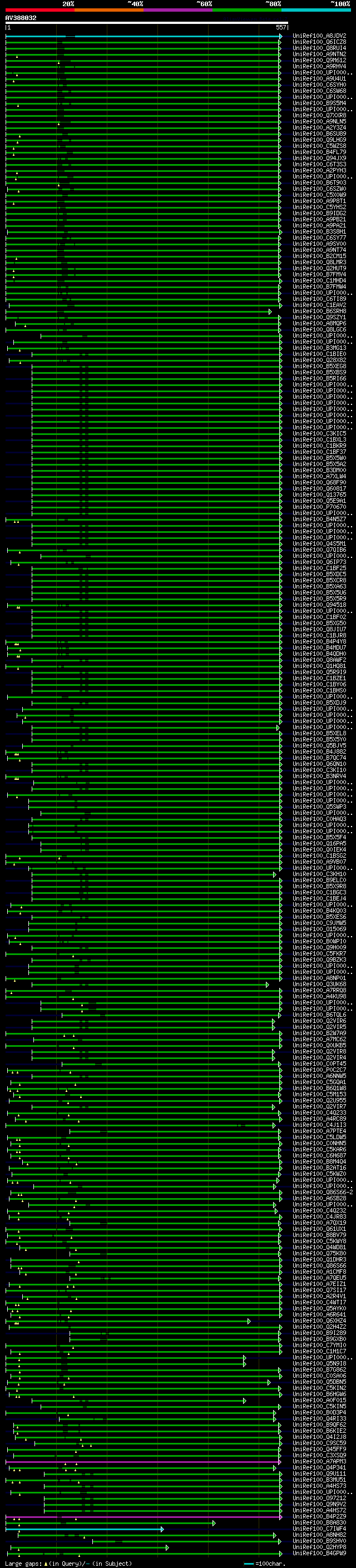Screen dimensions: 356x1568
Task: Click the magenta alignment bar for B4P229
Action: coord(144,1517)
